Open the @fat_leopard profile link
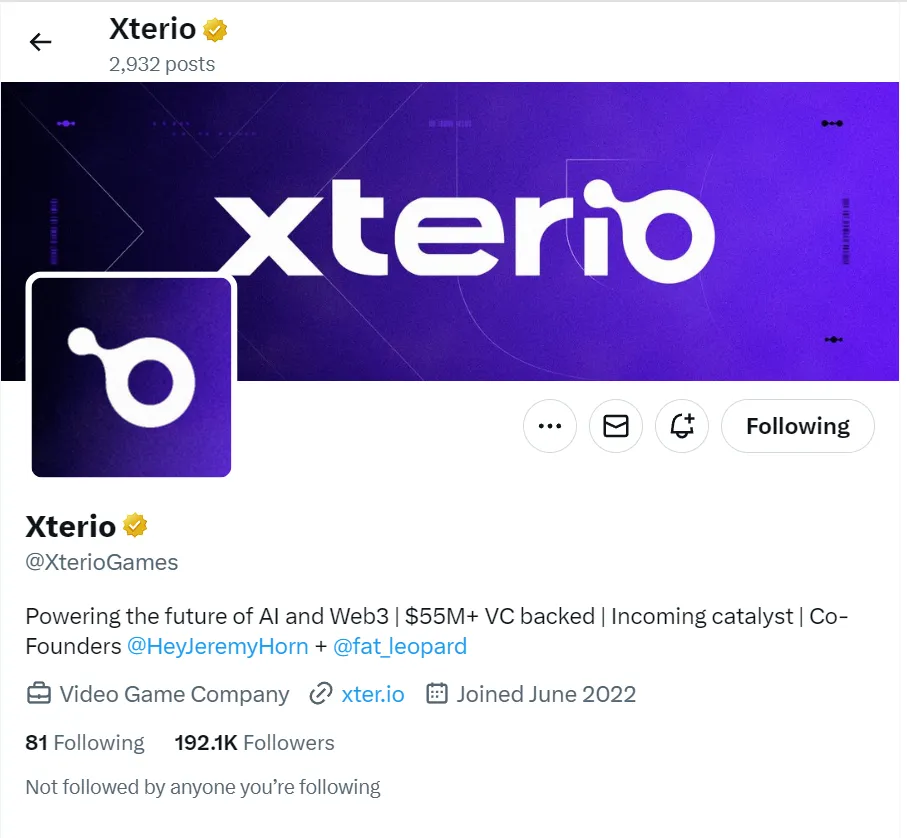Viewport: 907px width, 838px height. (400, 646)
